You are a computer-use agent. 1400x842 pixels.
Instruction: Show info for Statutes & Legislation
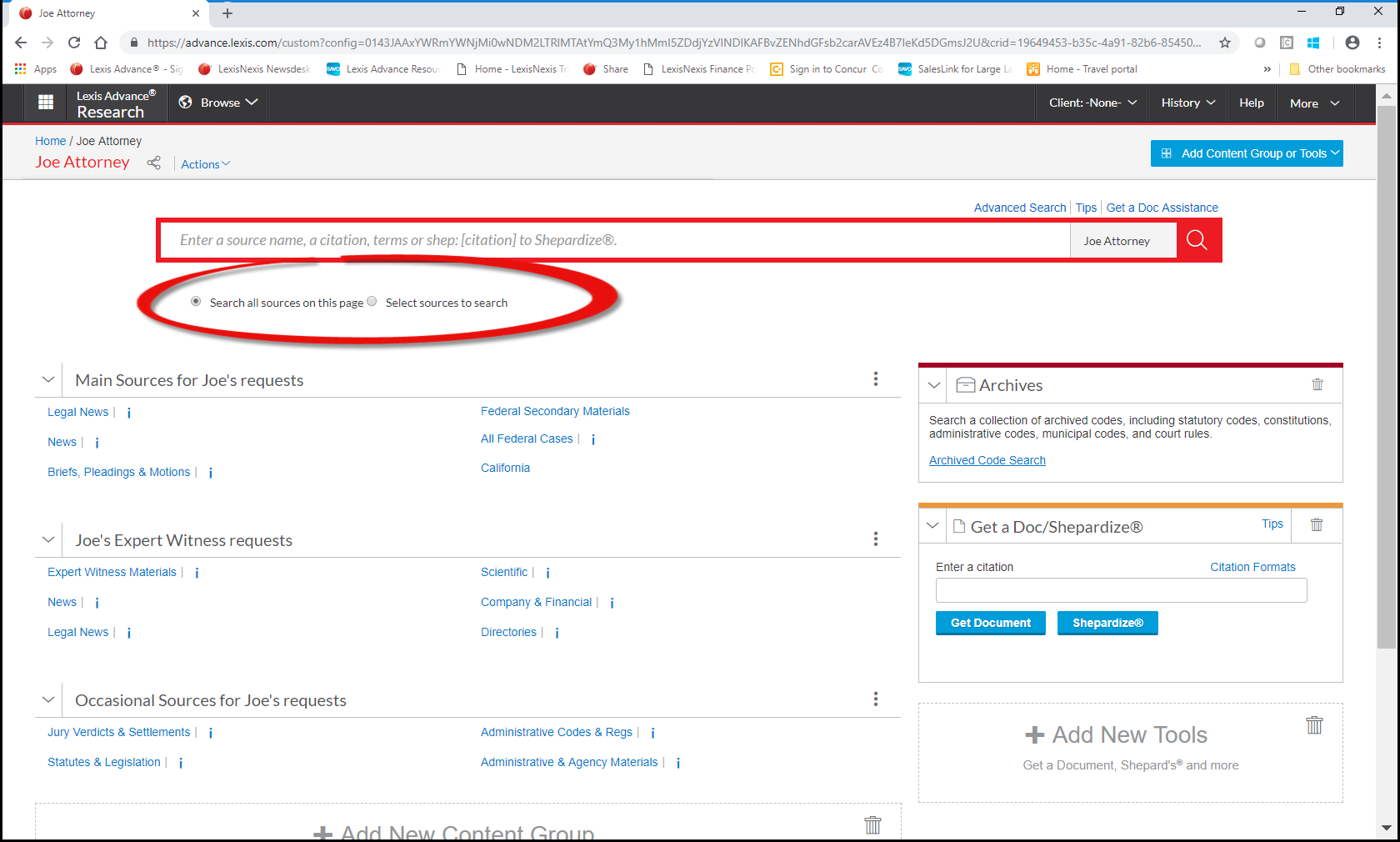181,763
